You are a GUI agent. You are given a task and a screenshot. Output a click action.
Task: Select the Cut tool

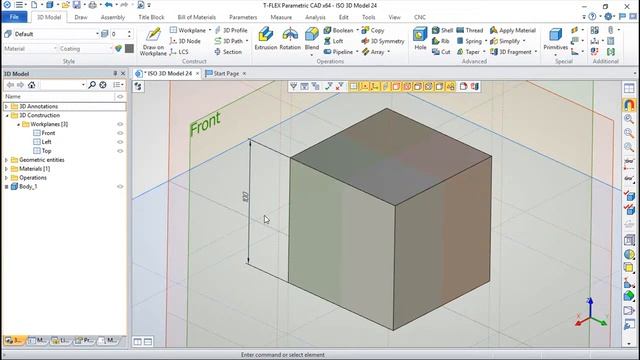pyautogui.click(x=441, y=52)
